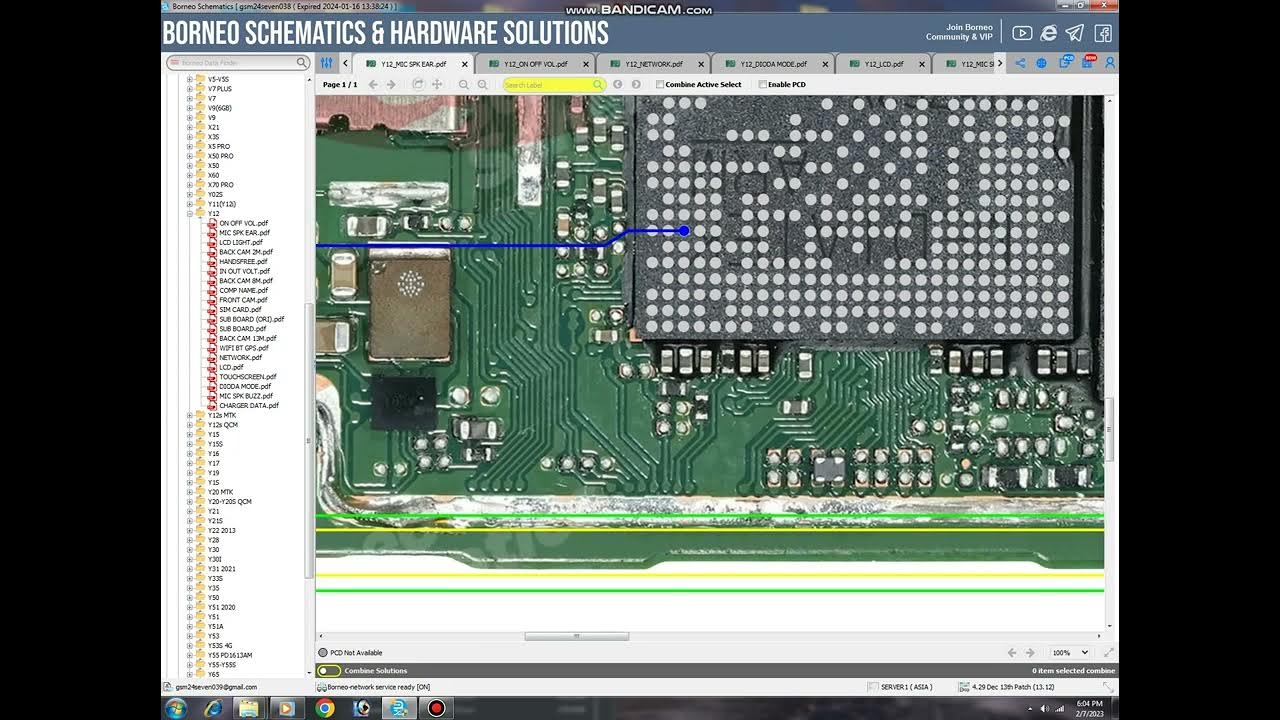
Task: Expand the Y20 MTK folder
Action: (x=190, y=492)
